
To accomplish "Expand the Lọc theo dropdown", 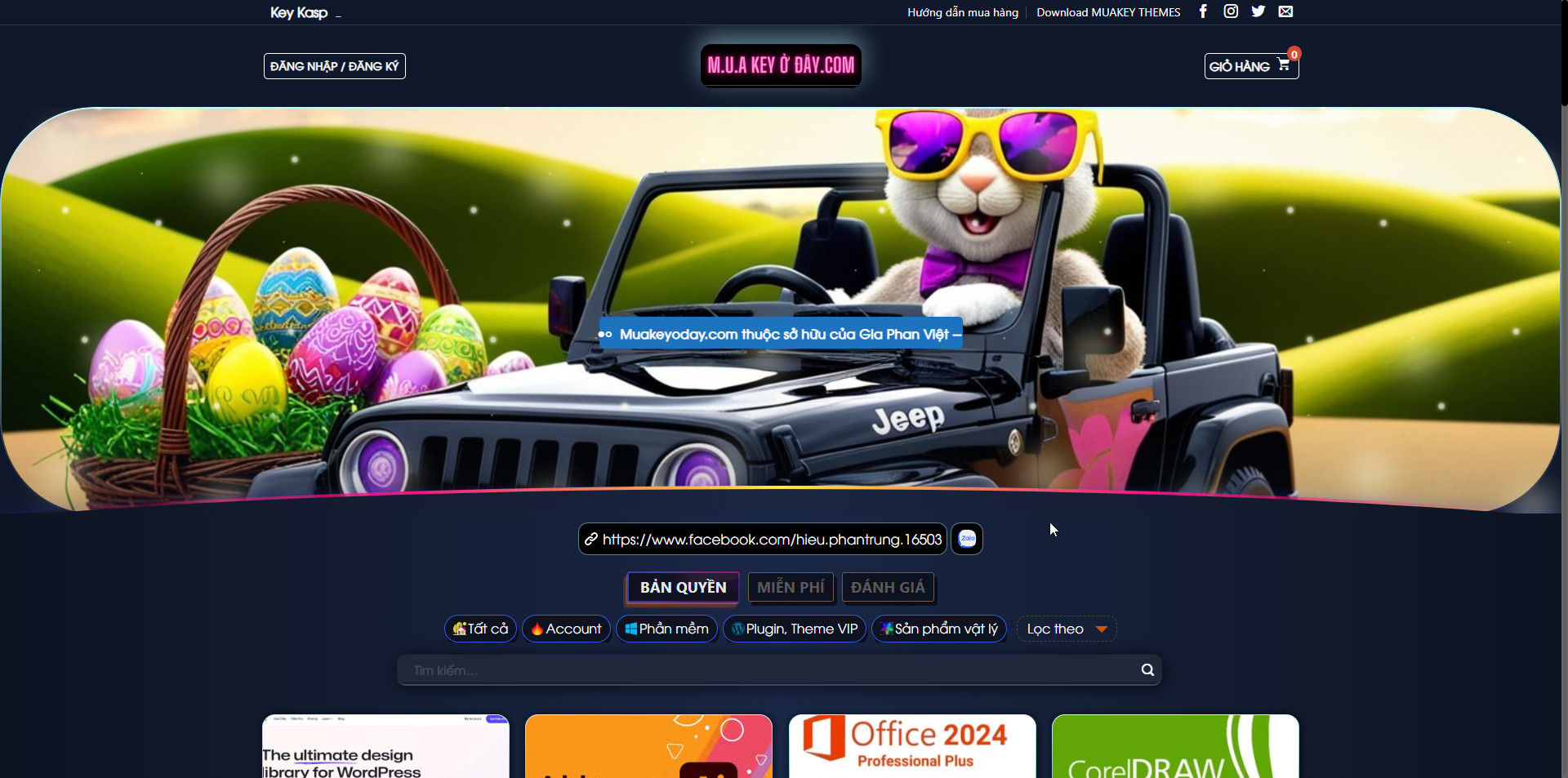I will click(1067, 629).
